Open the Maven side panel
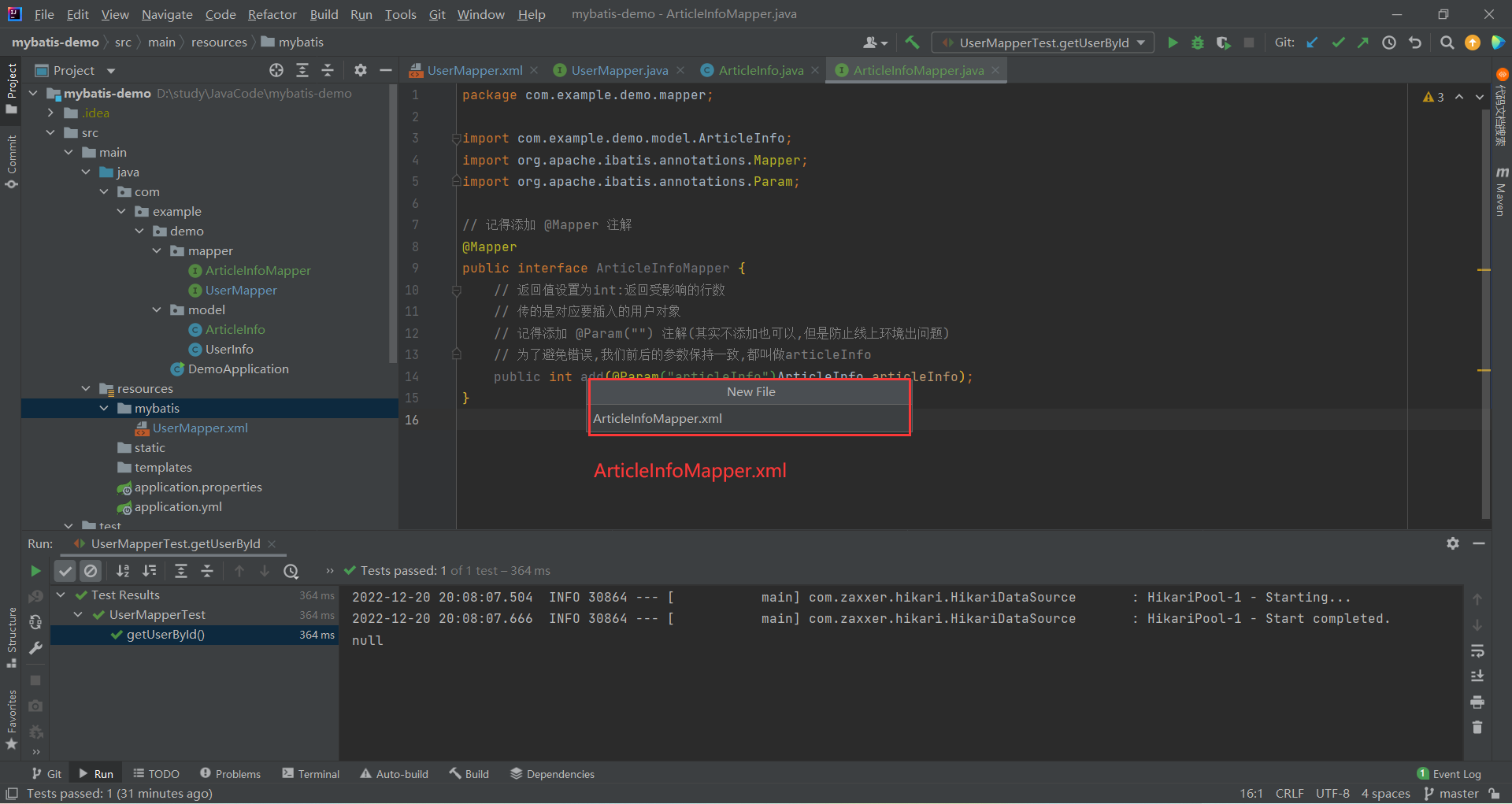 coord(1501,191)
